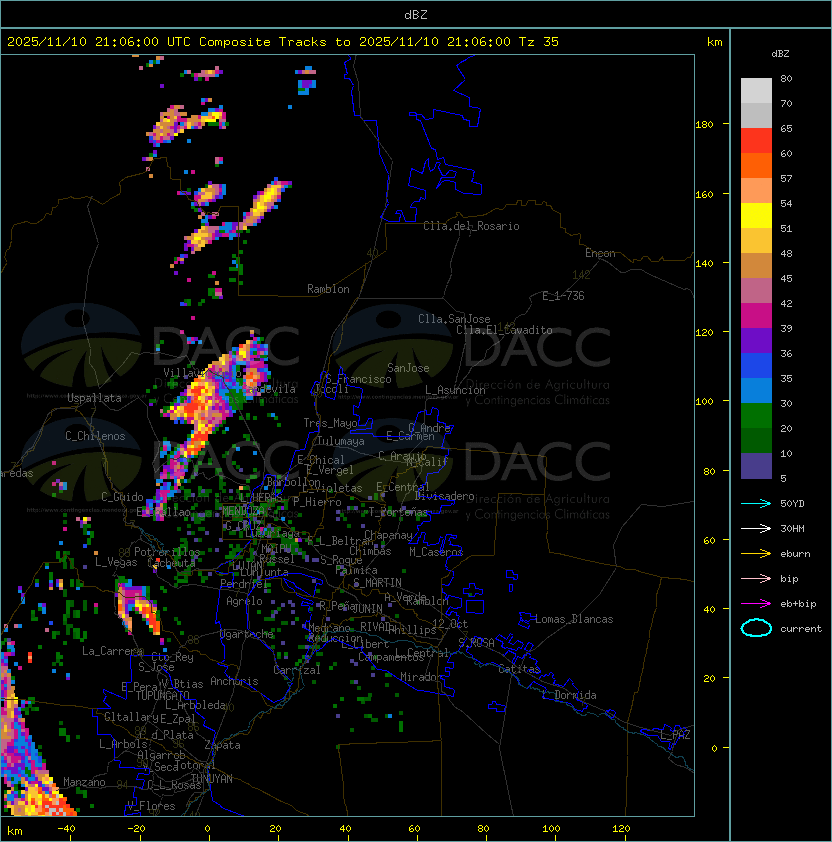832x842 pixels.
Task: Pick the purple 36-39 dBZ swatch
Action: (756, 340)
